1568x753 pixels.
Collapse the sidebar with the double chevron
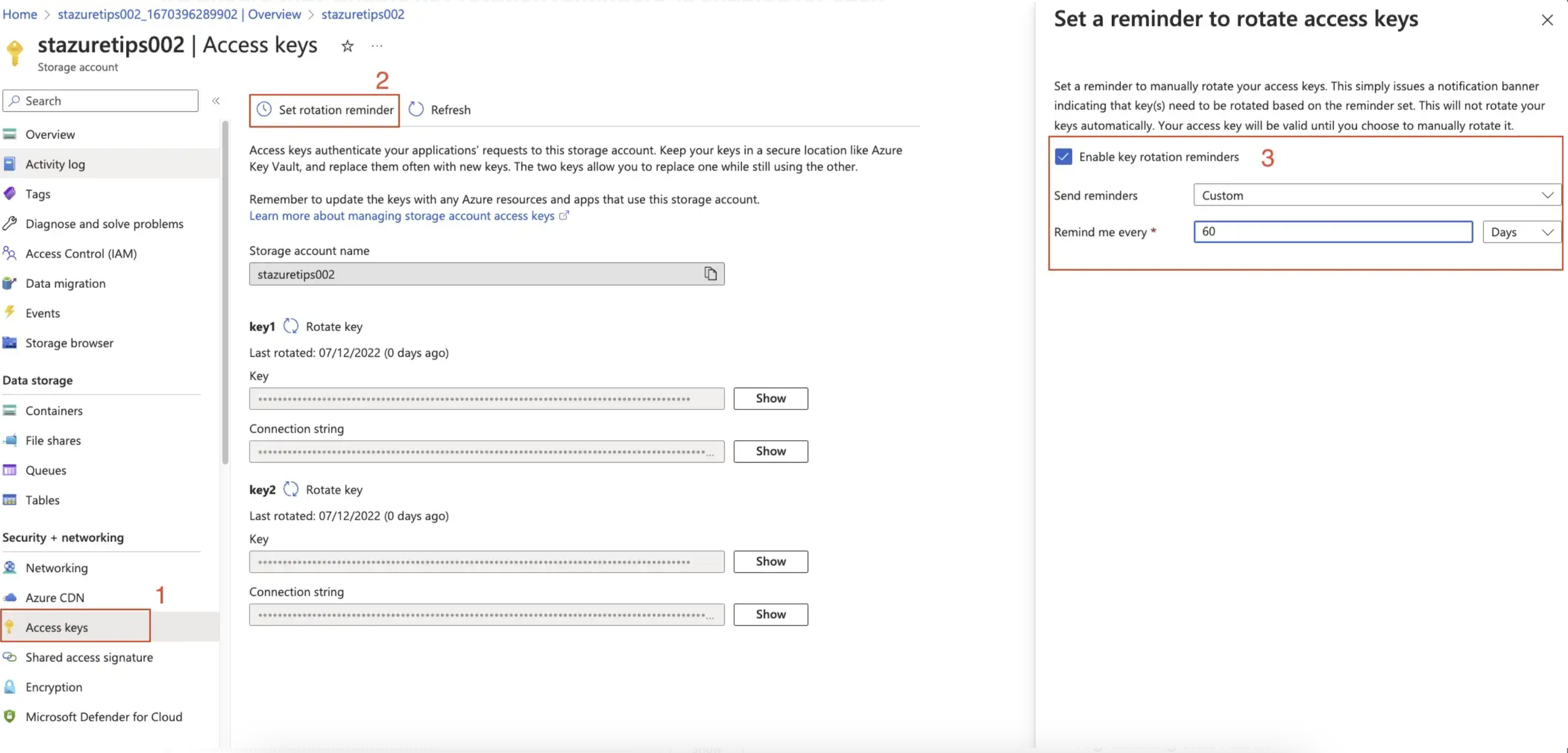215,101
